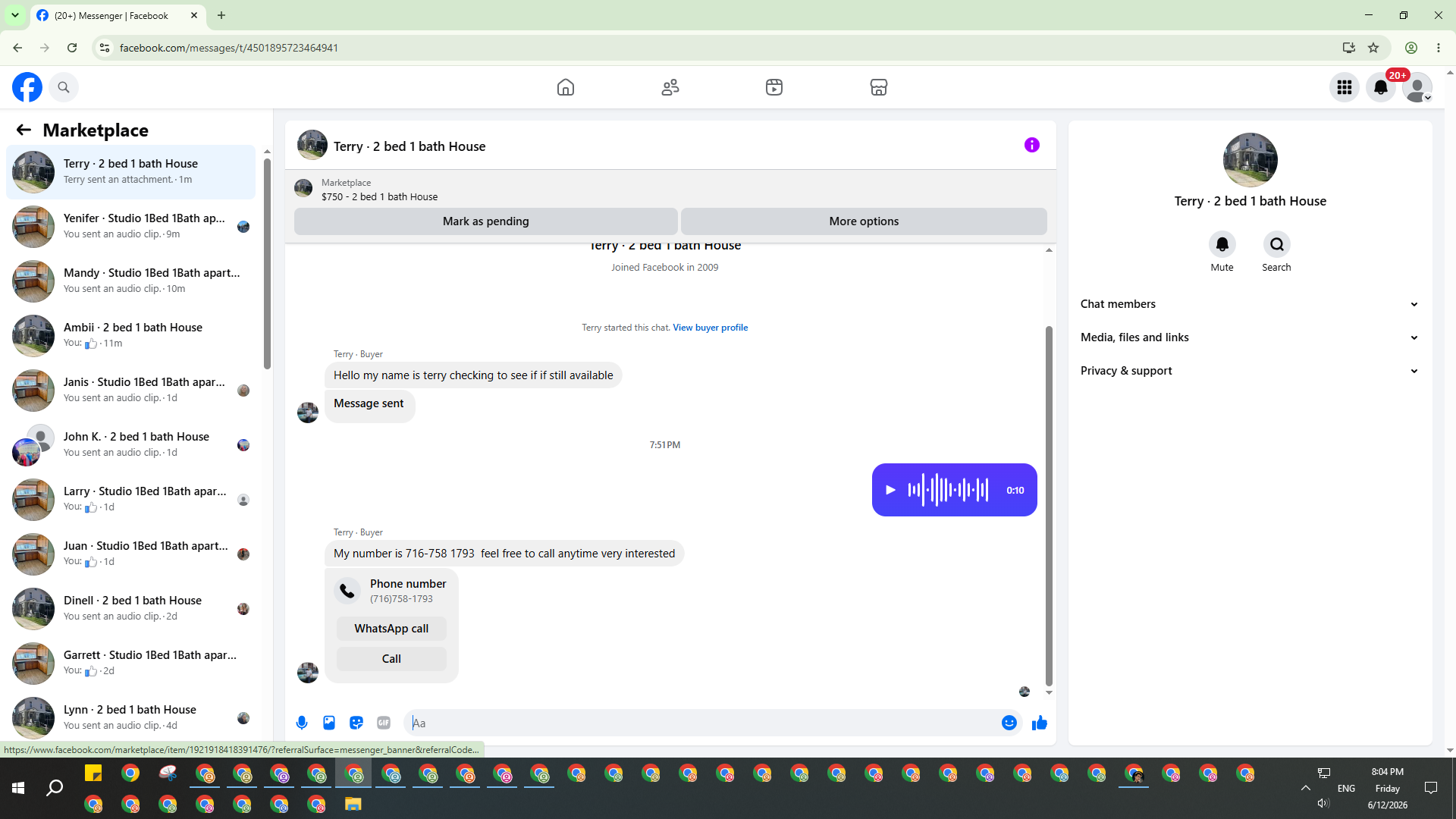Click the Call button under phone number
Viewport: 1456px width, 819px height.
click(391, 659)
